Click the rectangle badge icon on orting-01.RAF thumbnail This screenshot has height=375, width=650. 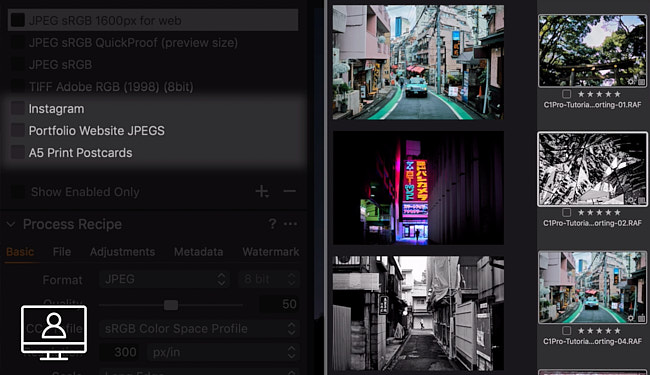[641, 82]
